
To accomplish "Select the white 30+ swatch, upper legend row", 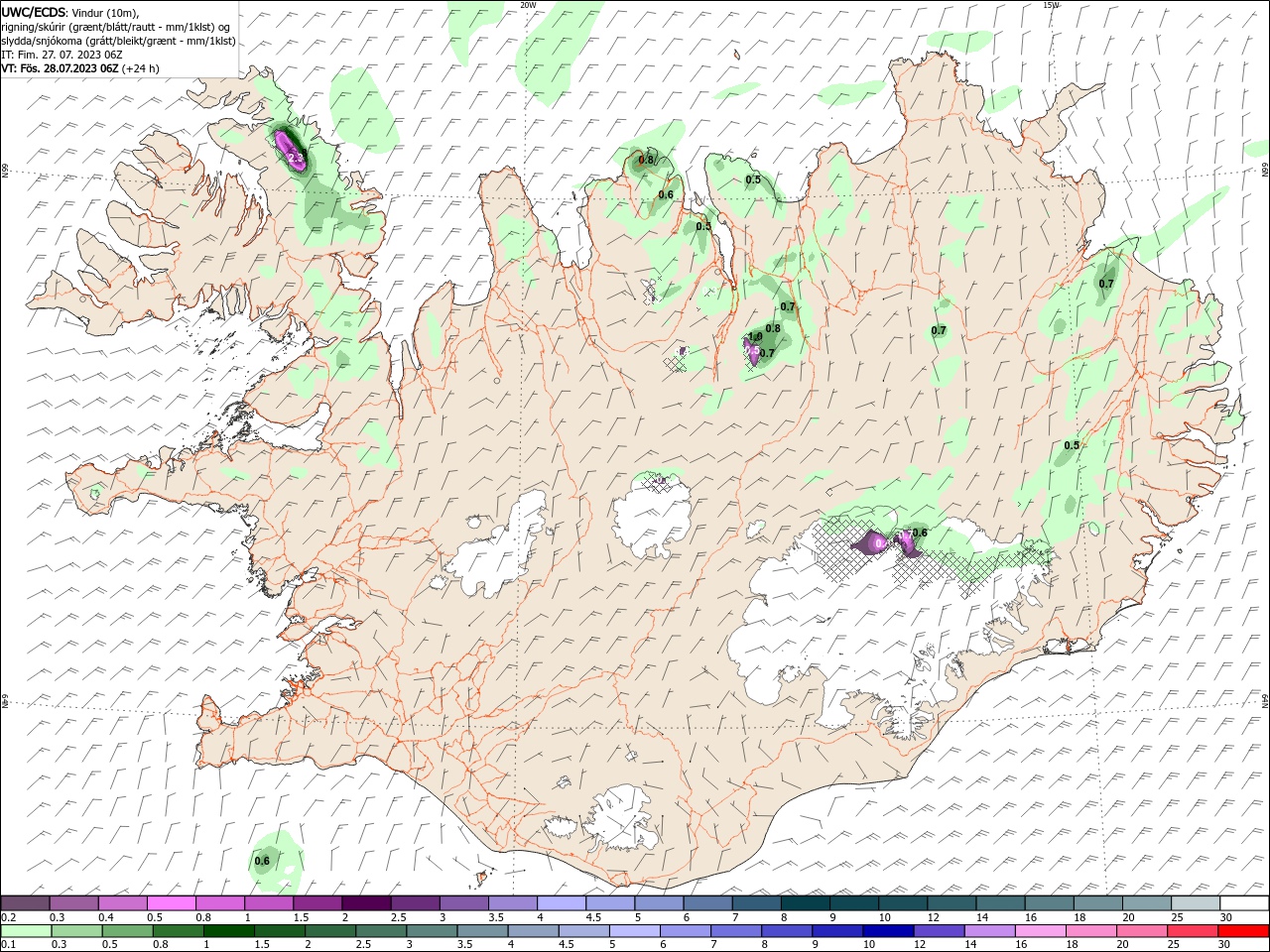I will tap(1244, 903).
